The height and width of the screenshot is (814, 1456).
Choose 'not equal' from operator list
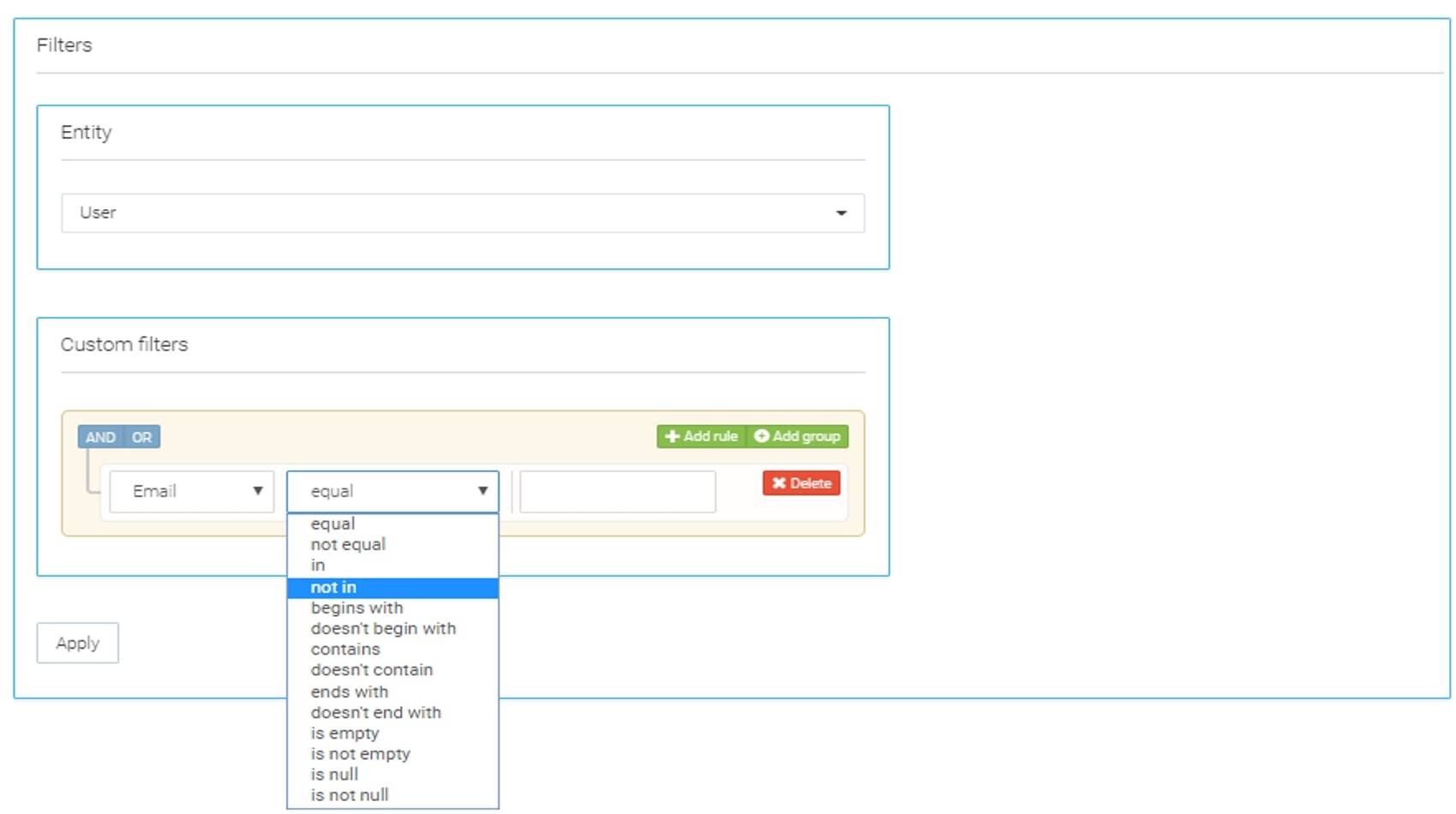348,544
